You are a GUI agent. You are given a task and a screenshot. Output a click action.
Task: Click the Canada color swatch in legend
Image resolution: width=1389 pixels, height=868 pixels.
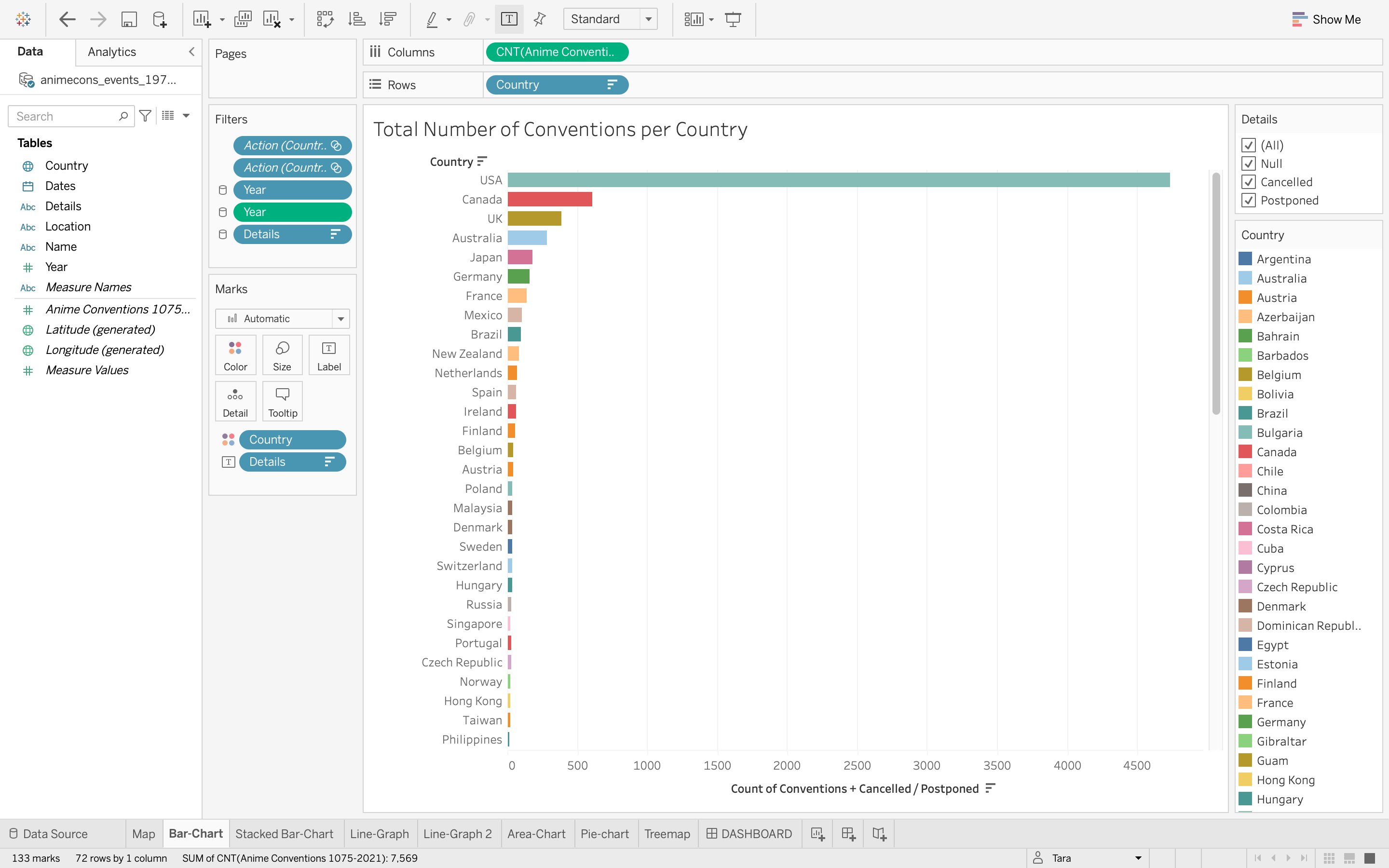click(1245, 452)
